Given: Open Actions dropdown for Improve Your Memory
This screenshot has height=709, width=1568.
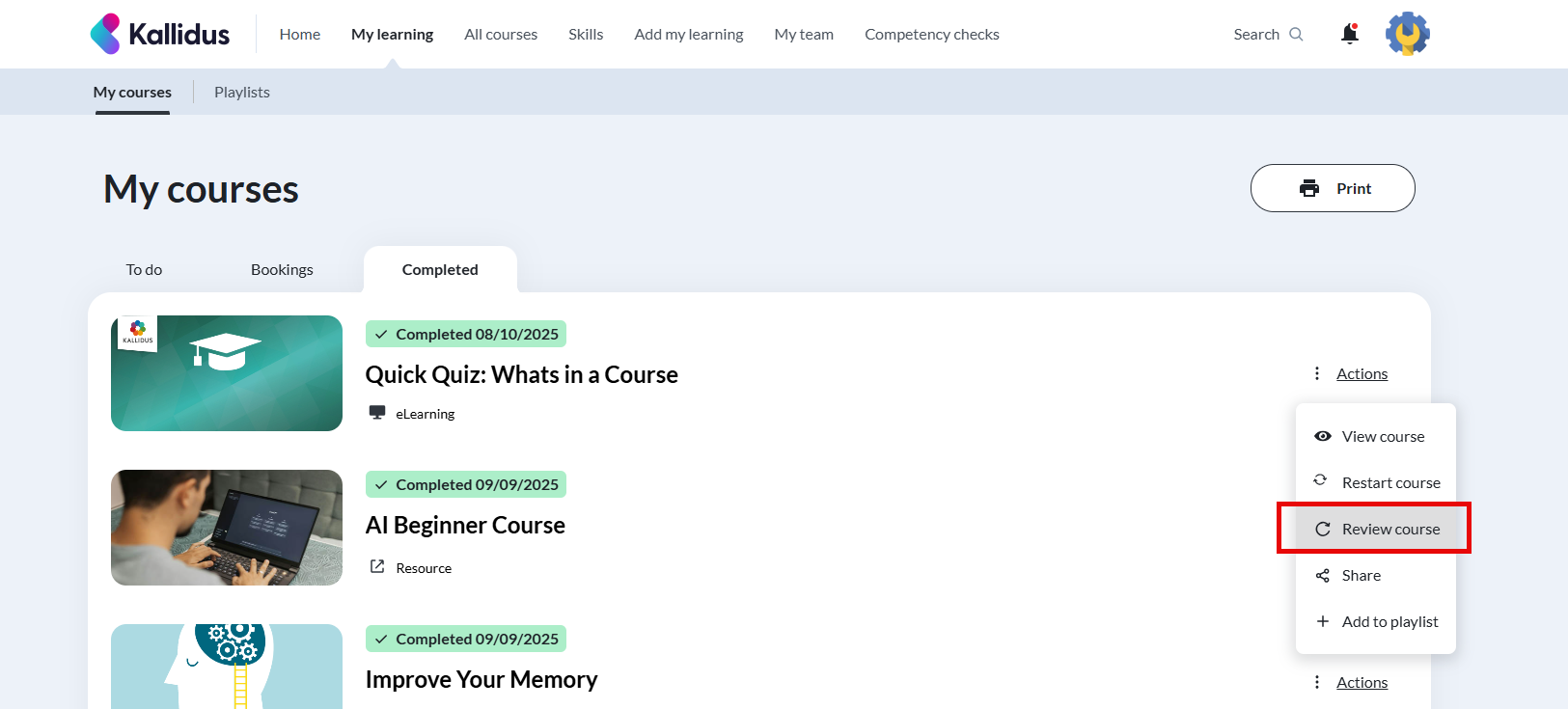Looking at the screenshot, I should click(1362, 683).
